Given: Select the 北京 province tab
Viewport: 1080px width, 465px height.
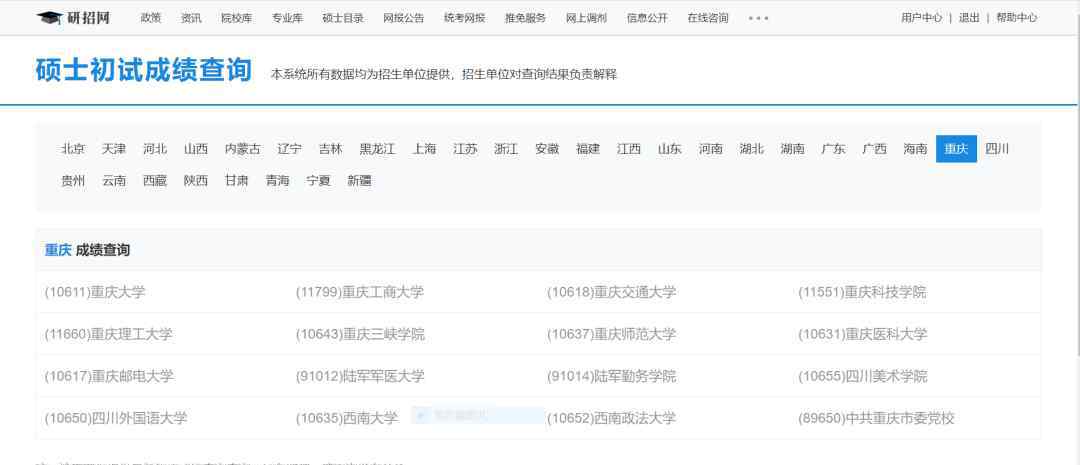Looking at the screenshot, I should tap(73, 149).
